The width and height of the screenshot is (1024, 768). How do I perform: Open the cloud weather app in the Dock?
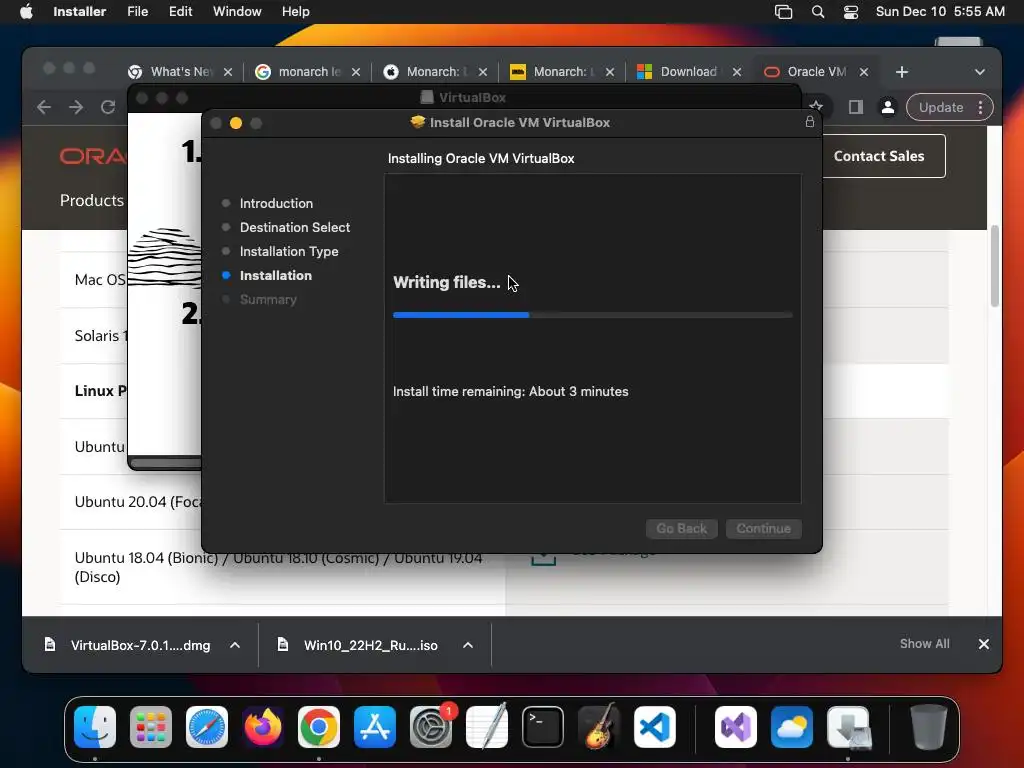792,727
